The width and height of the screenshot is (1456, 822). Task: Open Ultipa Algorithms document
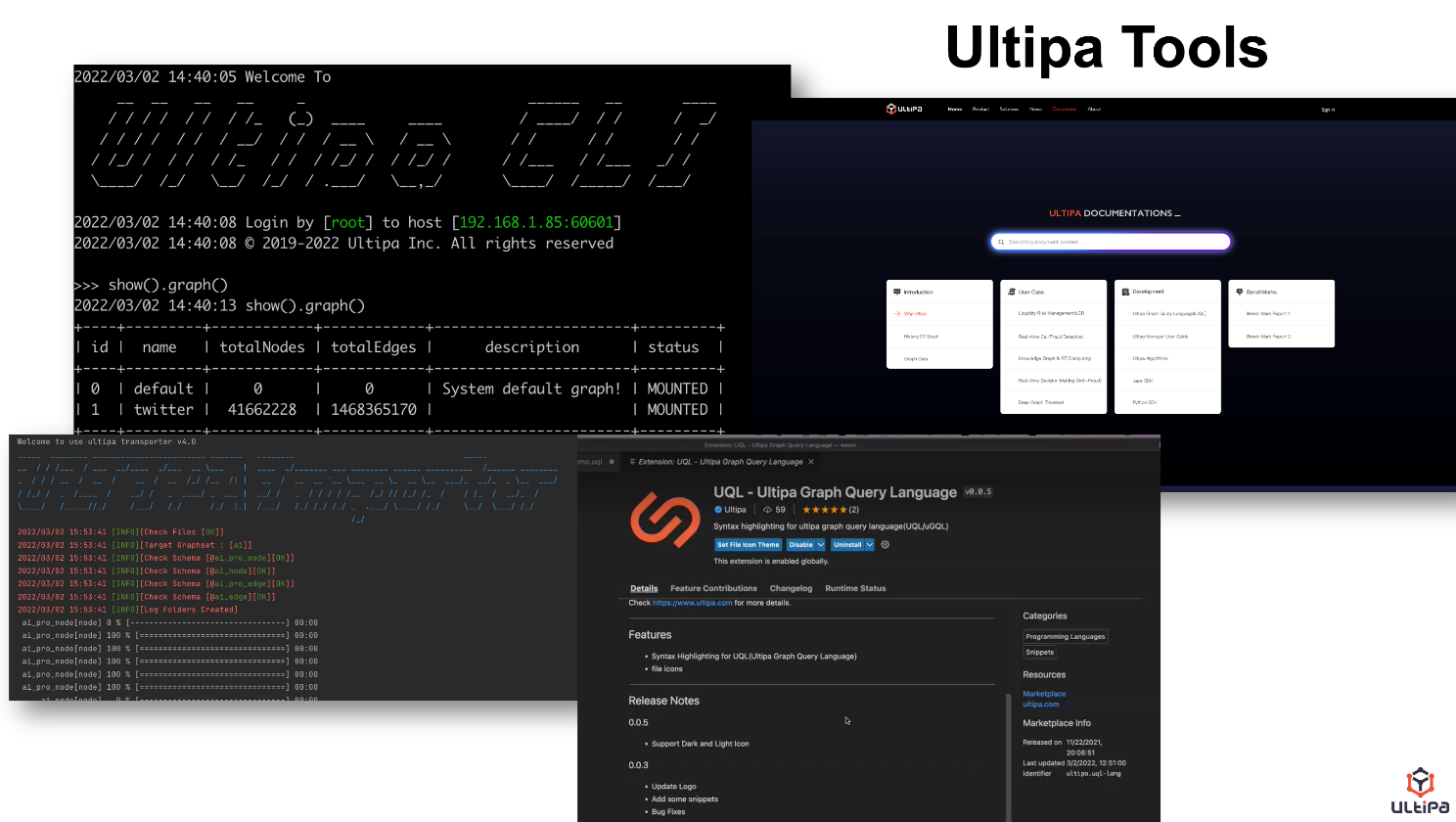coord(1151,359)
